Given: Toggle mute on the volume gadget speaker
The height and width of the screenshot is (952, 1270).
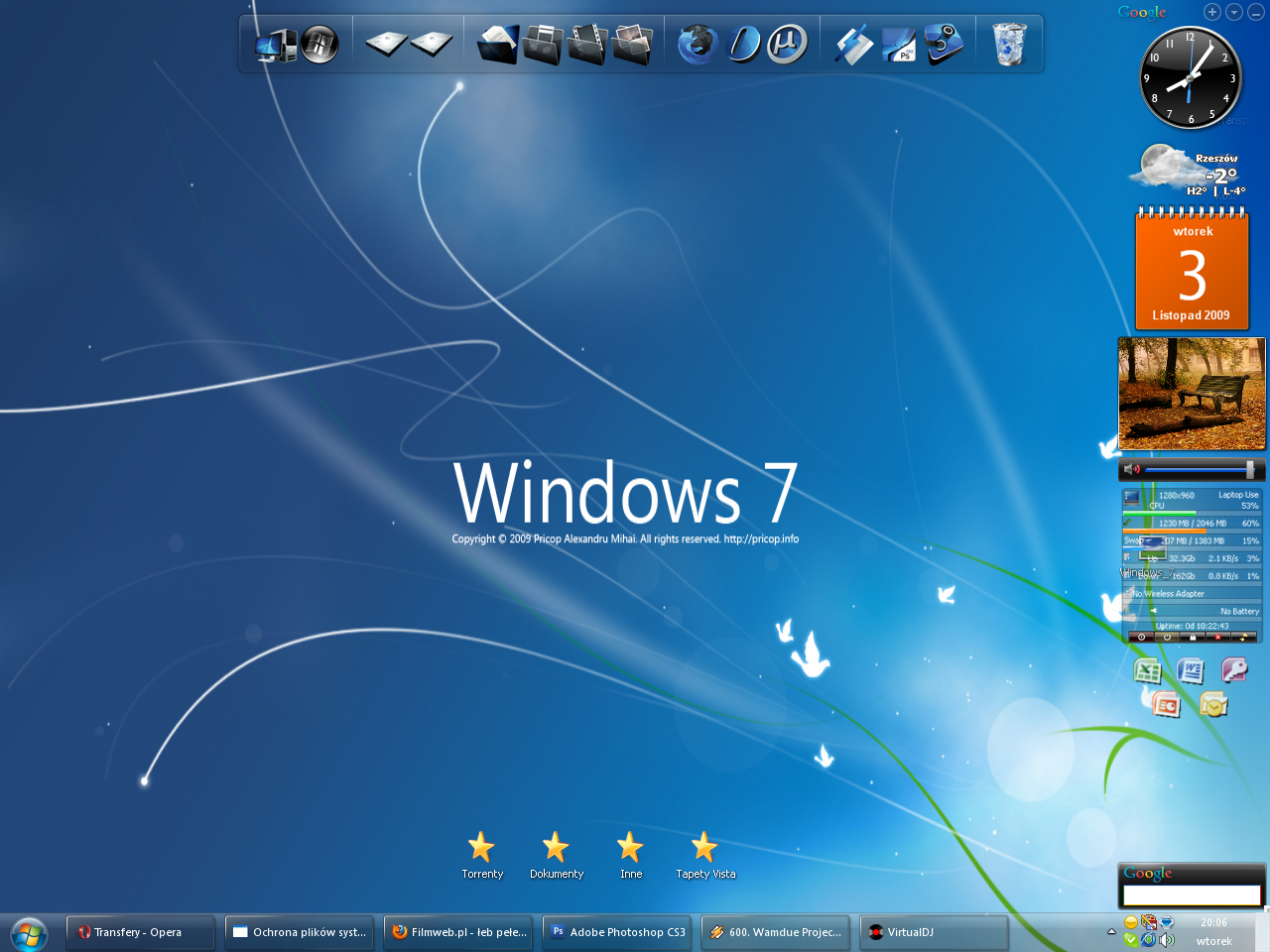Looking at the screenshot, I should click(1132, 469).
